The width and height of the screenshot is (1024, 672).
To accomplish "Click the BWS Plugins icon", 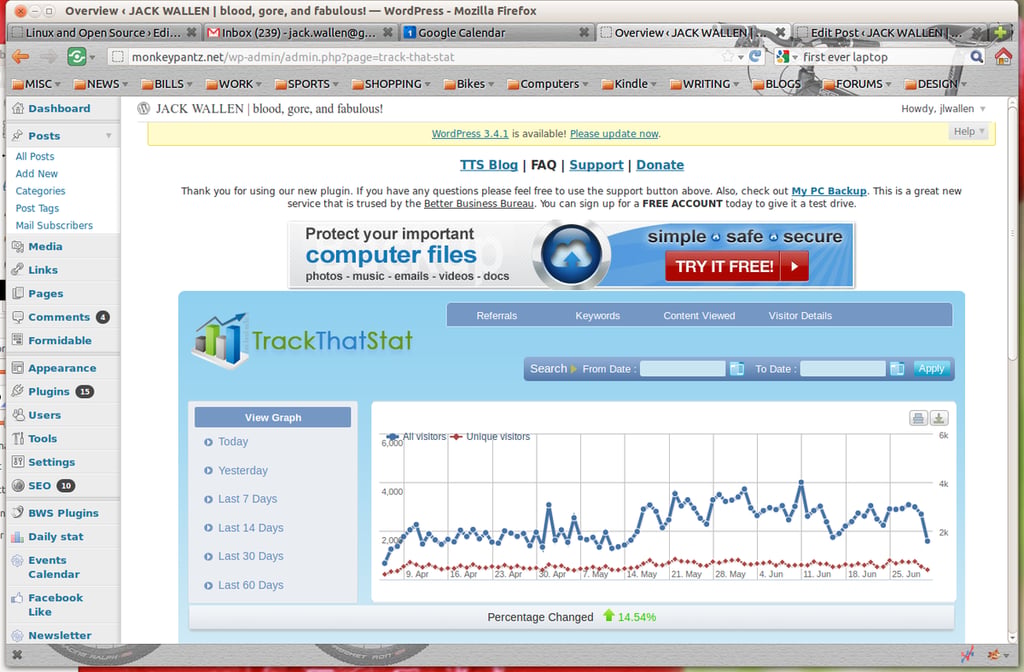I will [x=18, y=513].
